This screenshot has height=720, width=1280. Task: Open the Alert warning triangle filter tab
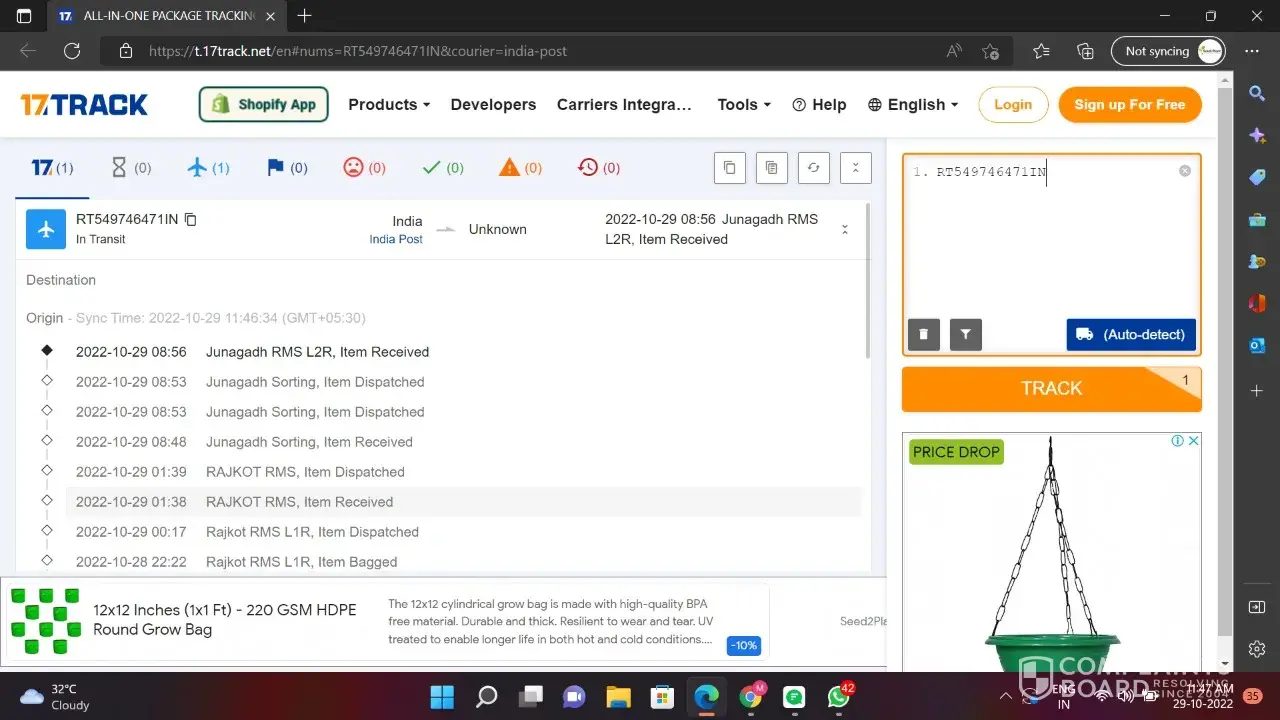520,168
